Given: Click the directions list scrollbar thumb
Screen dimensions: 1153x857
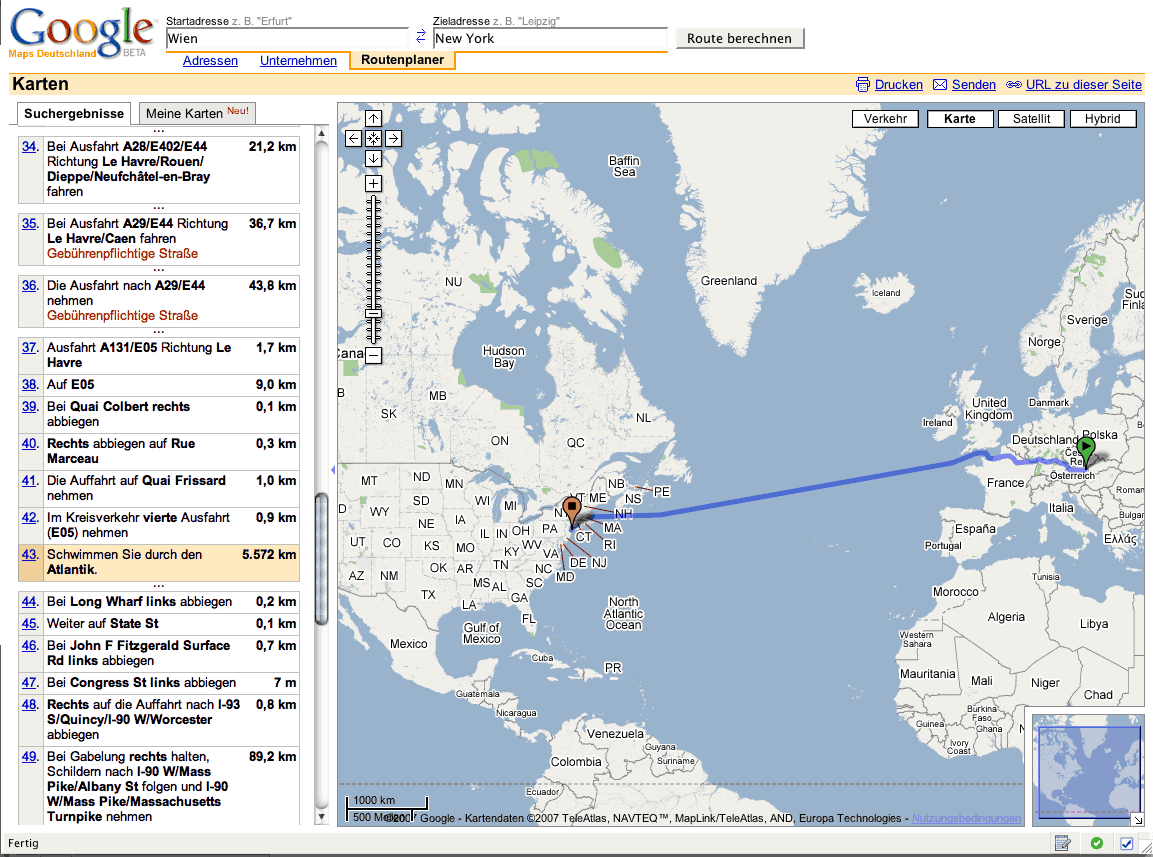Looking at the screenshot, I should (321, 559).
